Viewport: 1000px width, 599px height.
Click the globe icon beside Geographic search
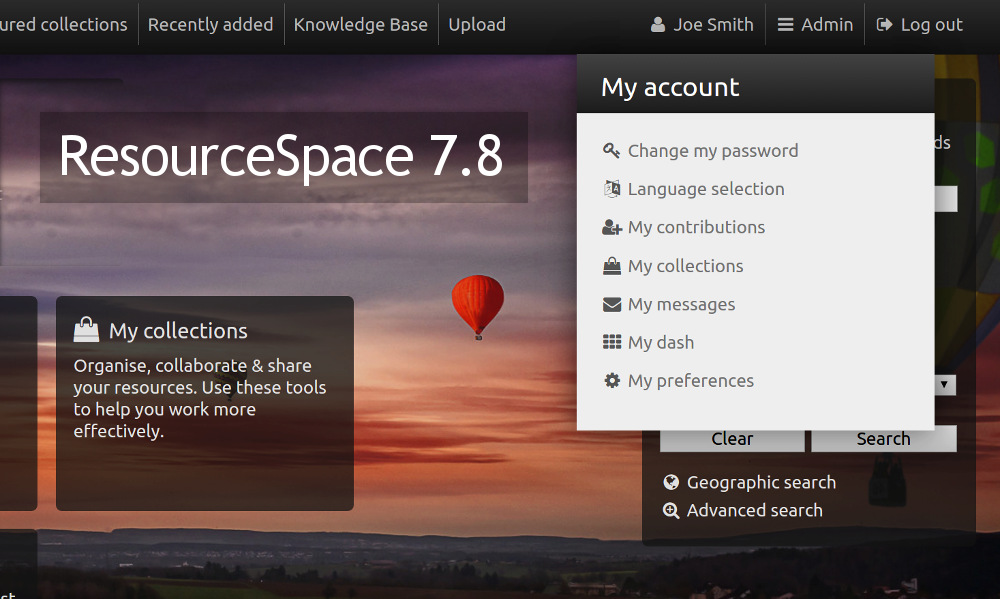click(x=671, y=482)
